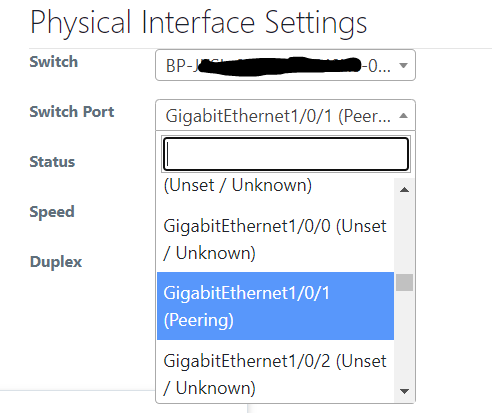This screenshot has width=492, height=413.
Task: Click the down arrow of the Switch dropdown
Action: 404,65
